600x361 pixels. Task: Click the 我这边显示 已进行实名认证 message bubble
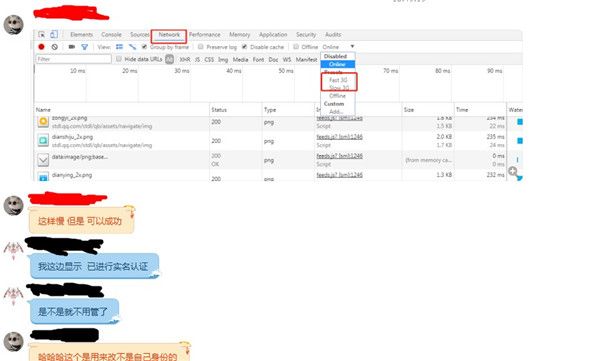[x=94, y=266]
